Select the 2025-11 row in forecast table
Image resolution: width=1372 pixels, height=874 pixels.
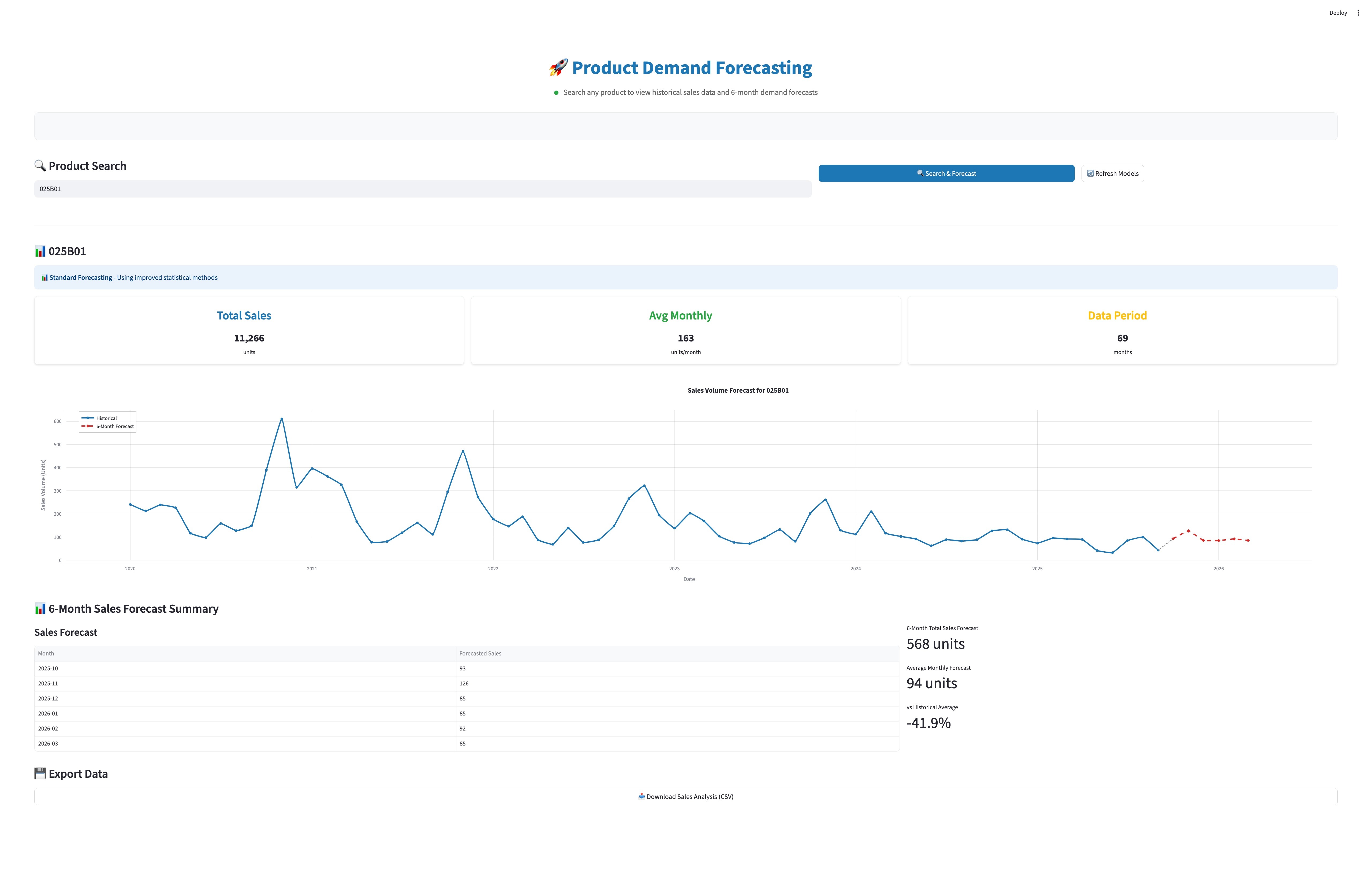[x=245, y=684]
